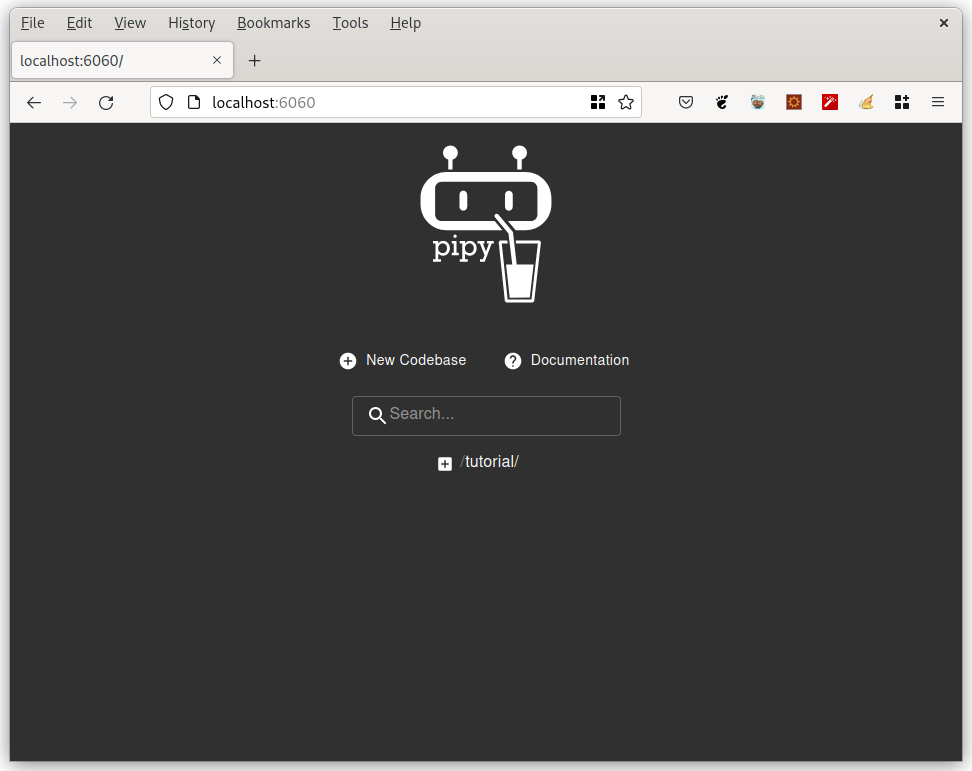Toggle saving this page to Pocket
972x771 pixels.
[686, 101]
